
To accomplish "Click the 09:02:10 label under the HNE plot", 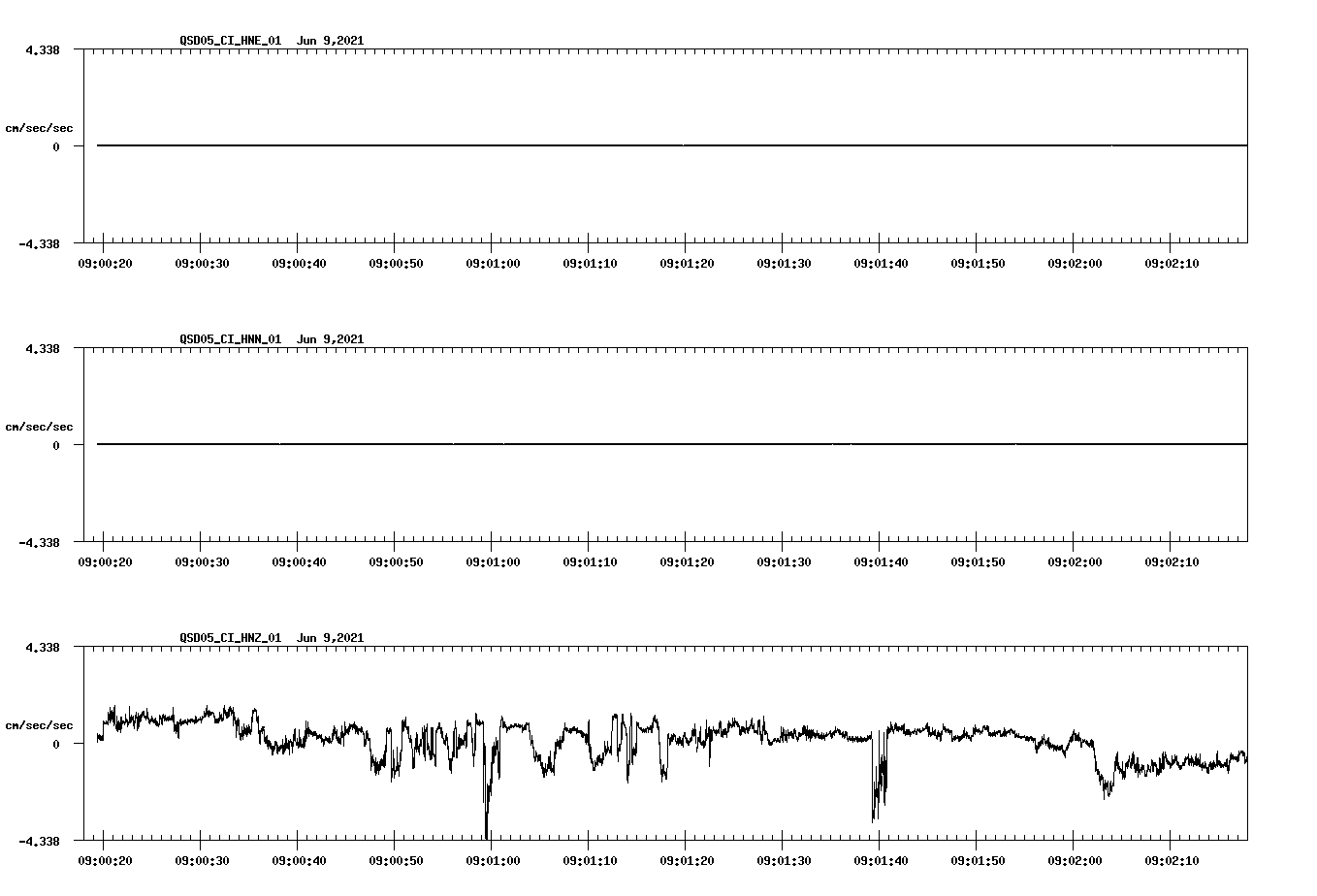I will click(1172, 264).
